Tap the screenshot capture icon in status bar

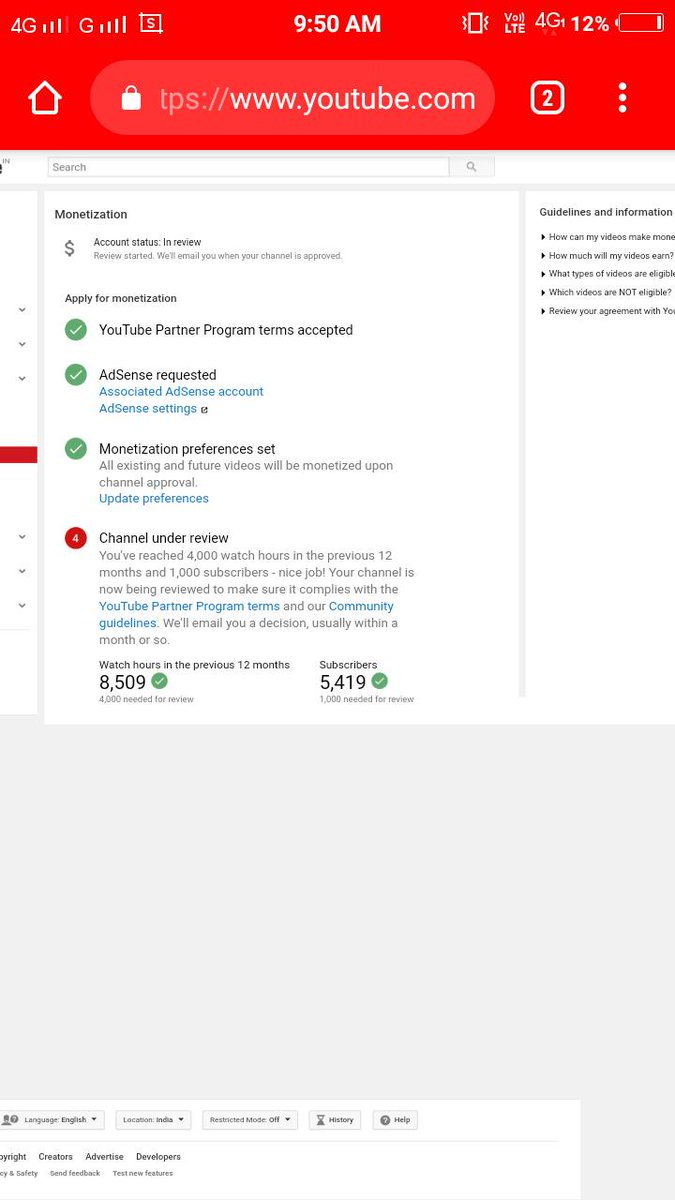tap(151, 22)
